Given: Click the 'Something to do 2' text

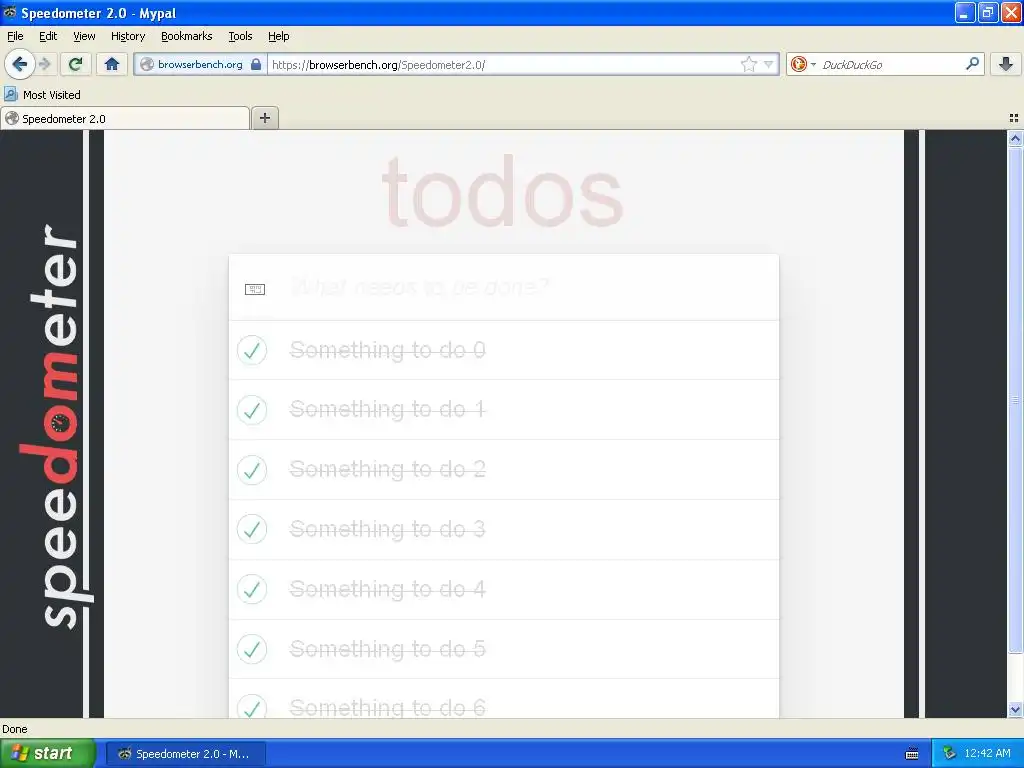Looking at the screenshot, I should click(387, 470).
